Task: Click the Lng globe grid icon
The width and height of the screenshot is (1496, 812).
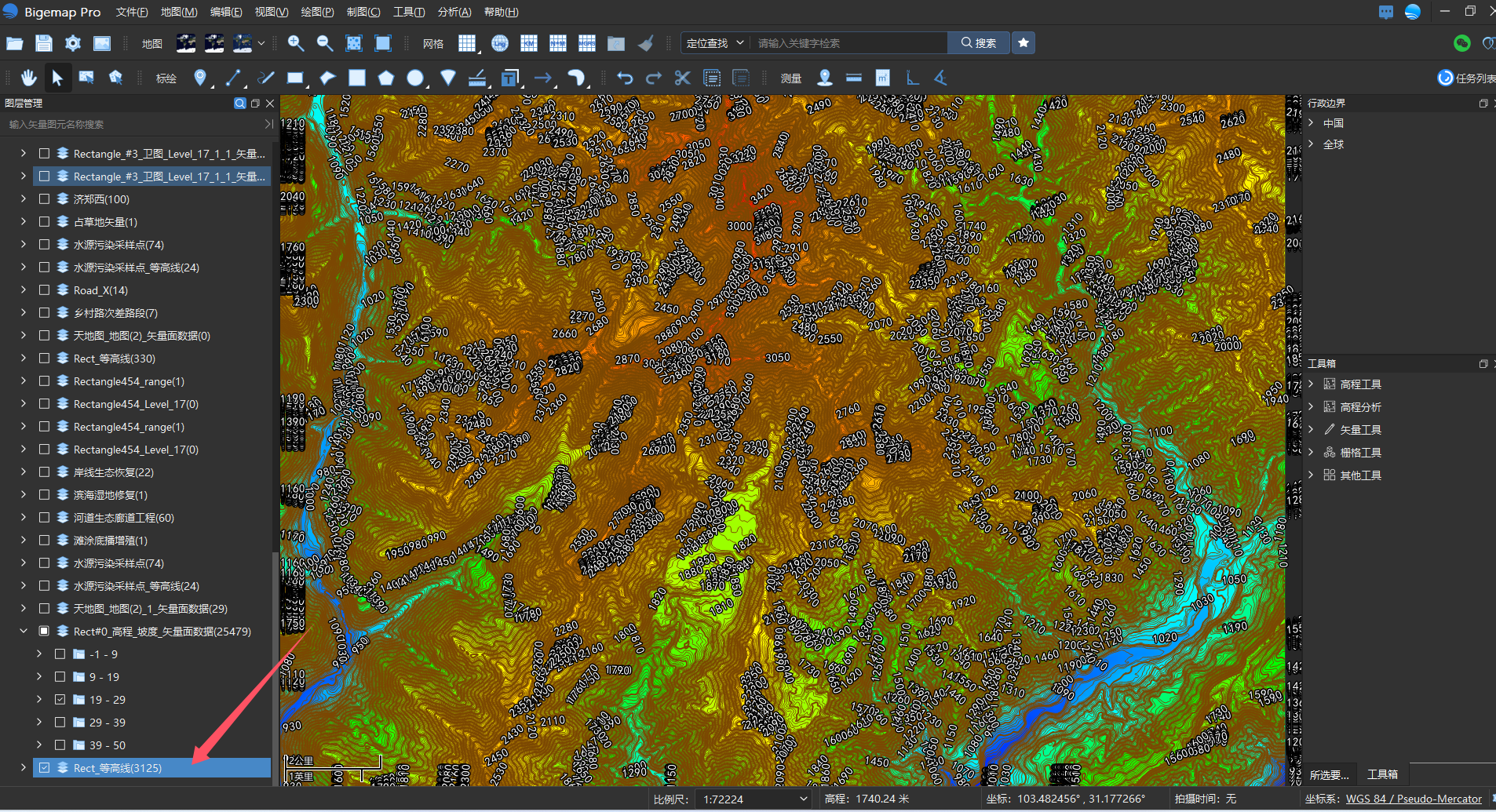Action: click(500, 43)
